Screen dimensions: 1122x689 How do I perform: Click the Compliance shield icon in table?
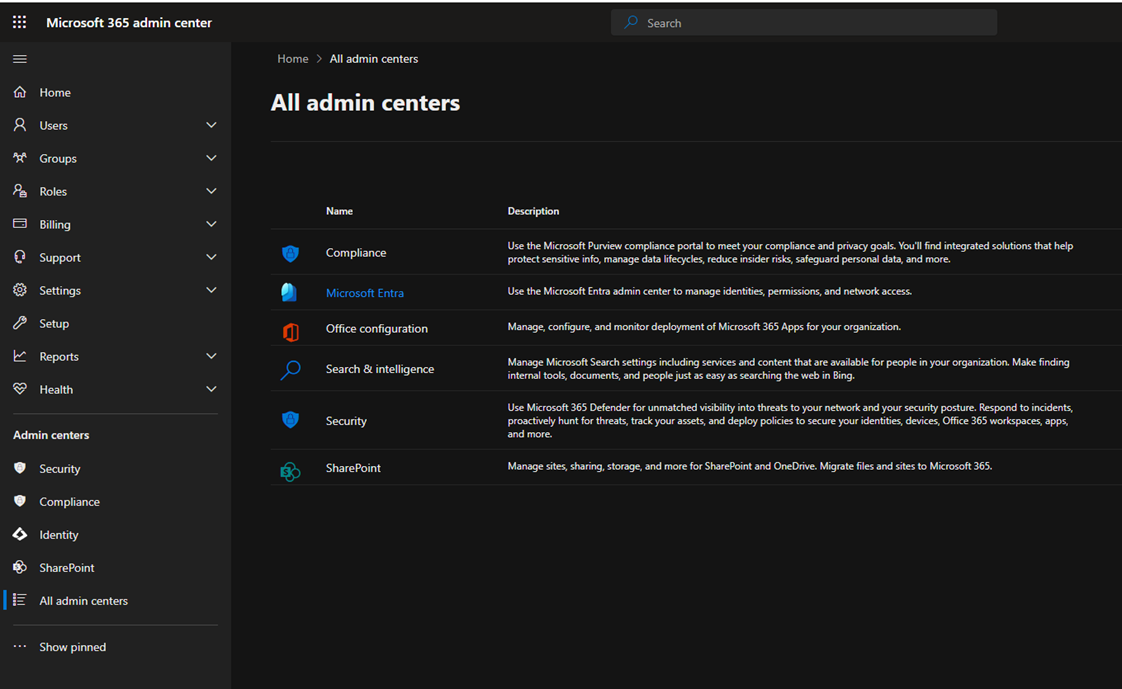coord(290,253)
